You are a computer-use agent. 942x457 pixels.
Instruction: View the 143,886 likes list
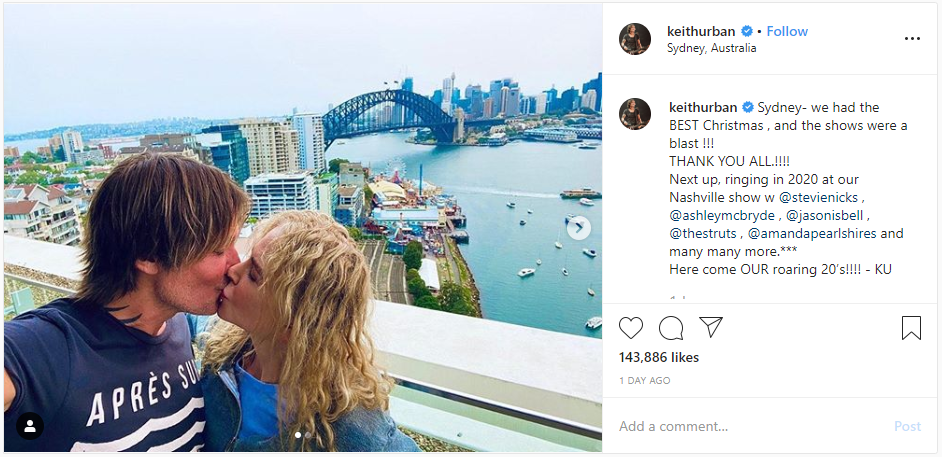click(x=659, y=357)
